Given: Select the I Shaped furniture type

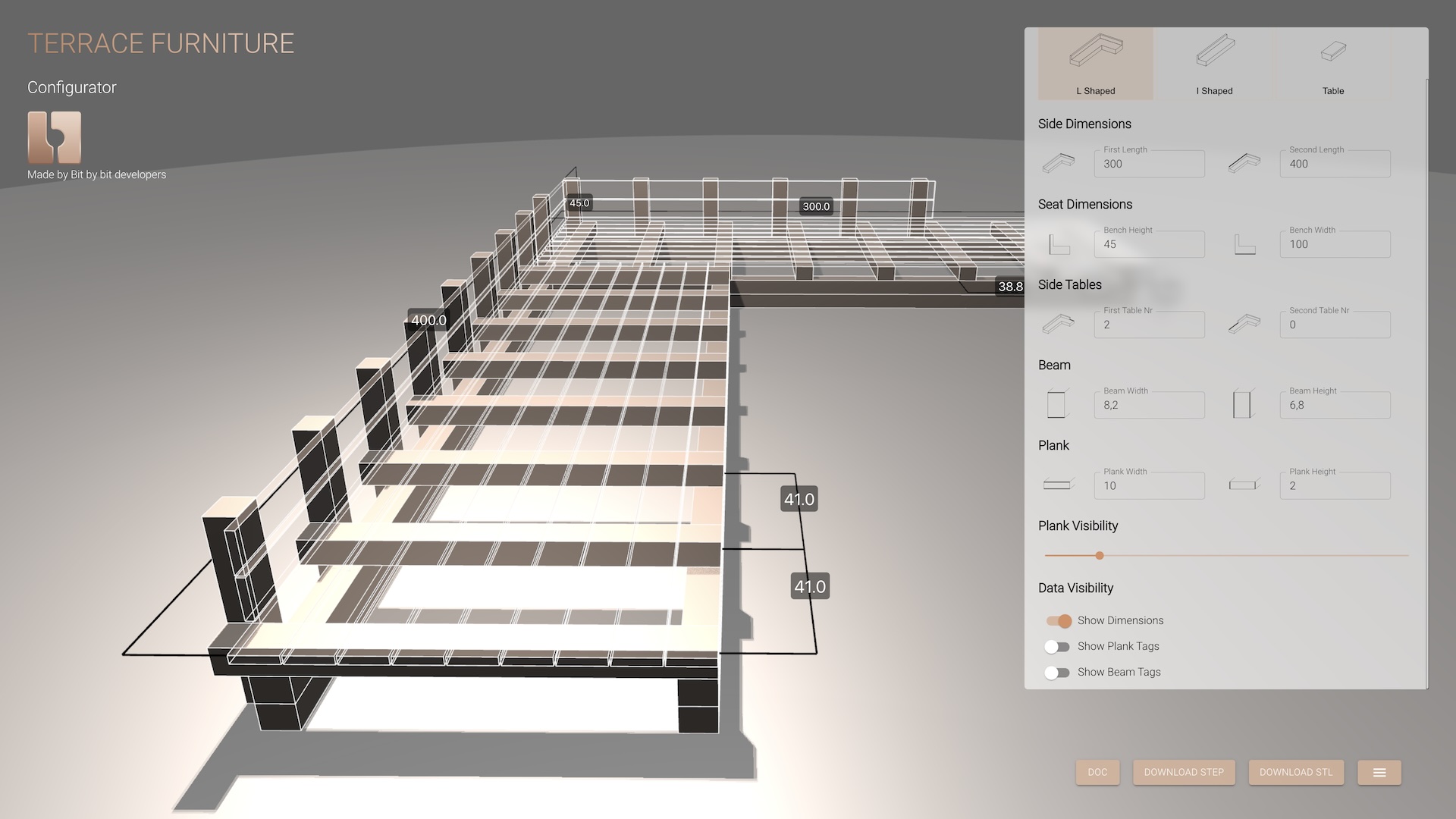Looking at the screenshot, I should click(x=1215, y=64).
